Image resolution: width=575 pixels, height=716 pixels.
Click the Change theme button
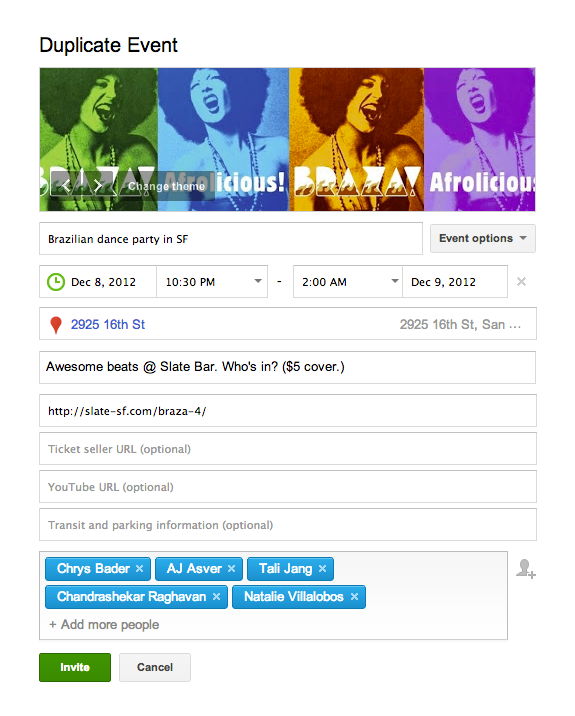[166, 186]
